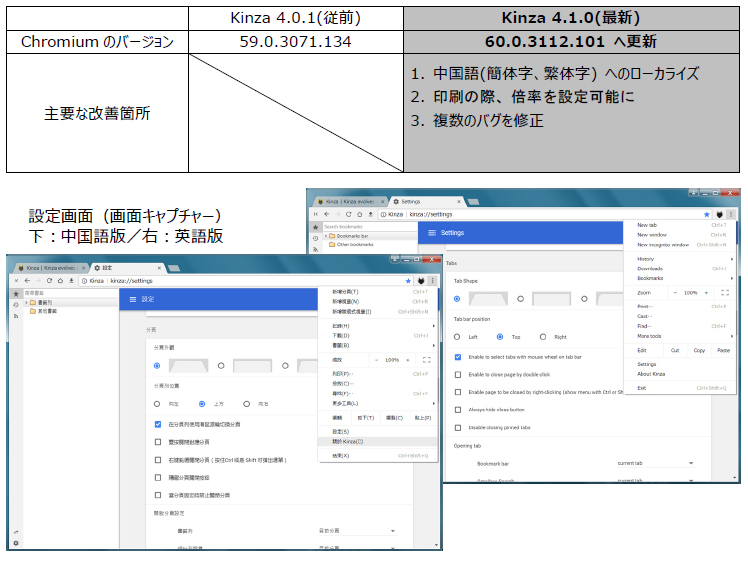The height and width of the screenshot is (564, 748).
Task: Click fullscreen icon in English menu's Zoom row
Action: click(725, 292)
